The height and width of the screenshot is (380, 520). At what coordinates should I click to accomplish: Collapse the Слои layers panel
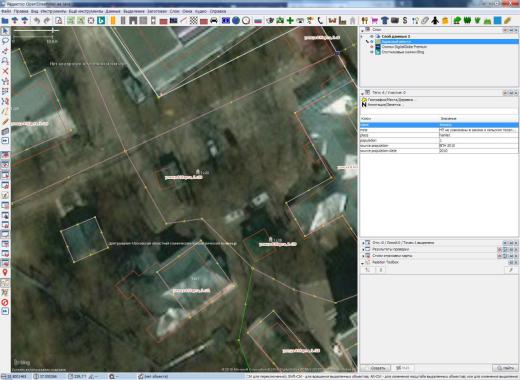tap(362, 30)
